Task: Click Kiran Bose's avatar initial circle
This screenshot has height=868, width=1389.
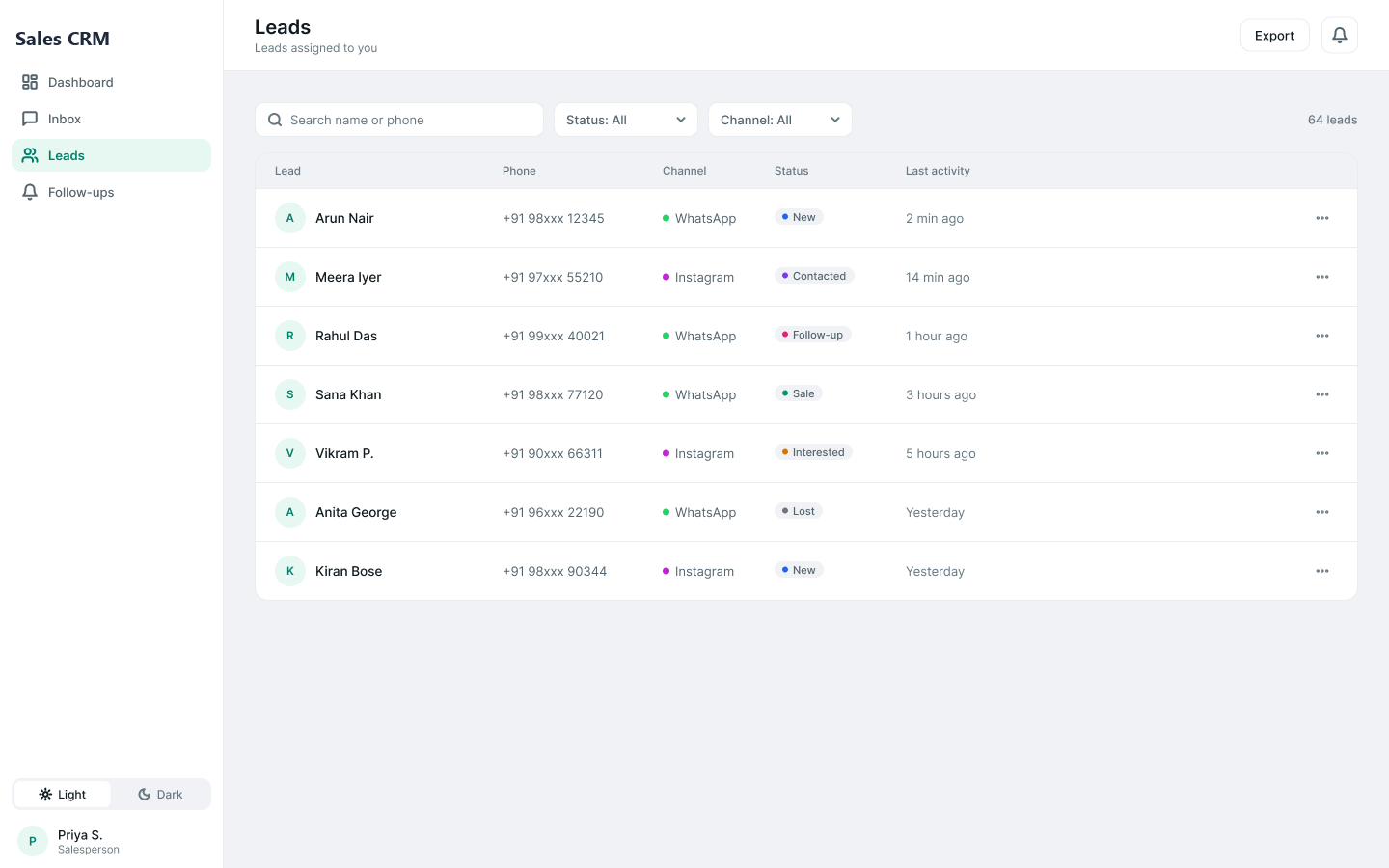Action: coord(290,571)
